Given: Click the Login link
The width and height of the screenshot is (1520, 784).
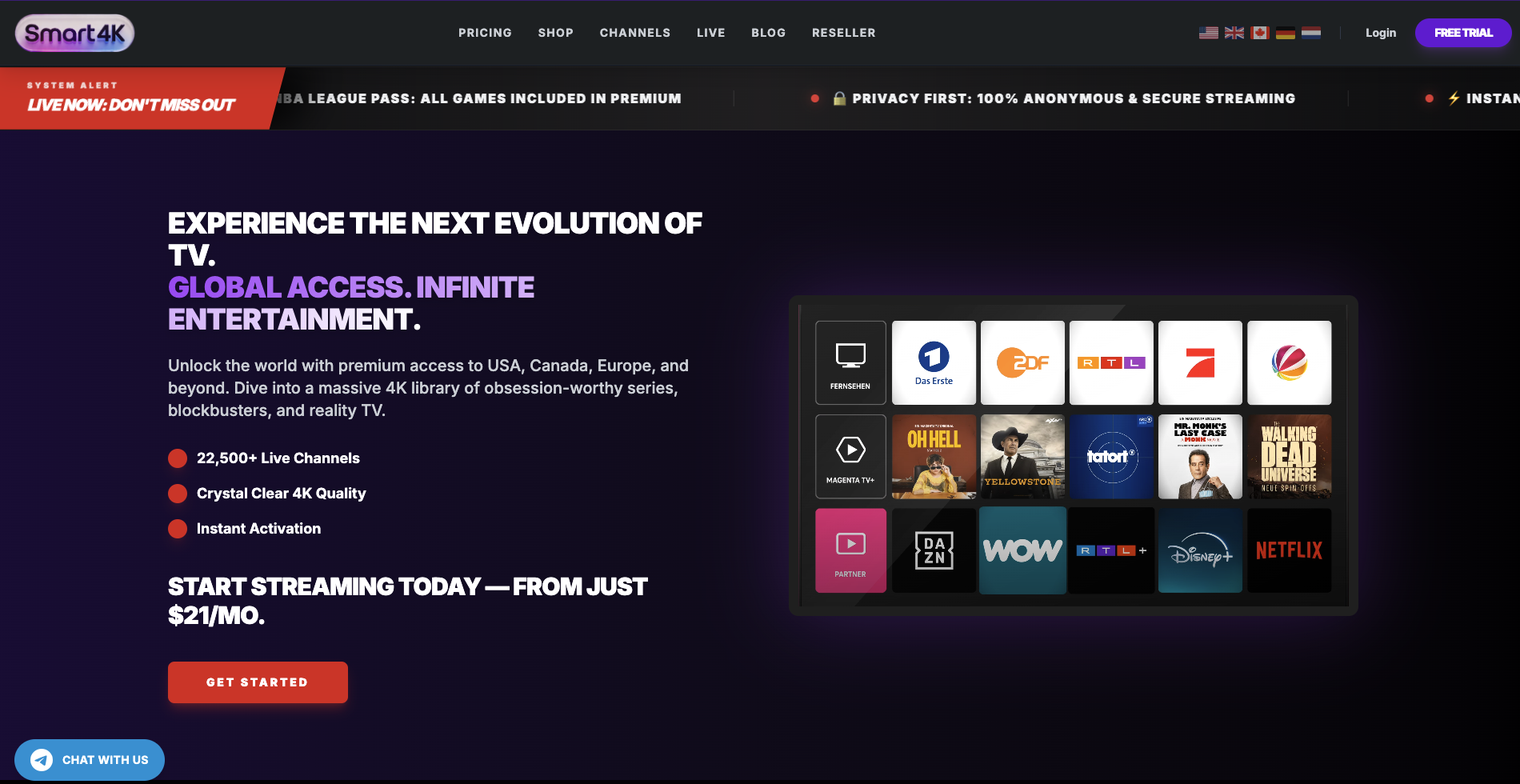Looking at the screenshot, I should 1380,33.
